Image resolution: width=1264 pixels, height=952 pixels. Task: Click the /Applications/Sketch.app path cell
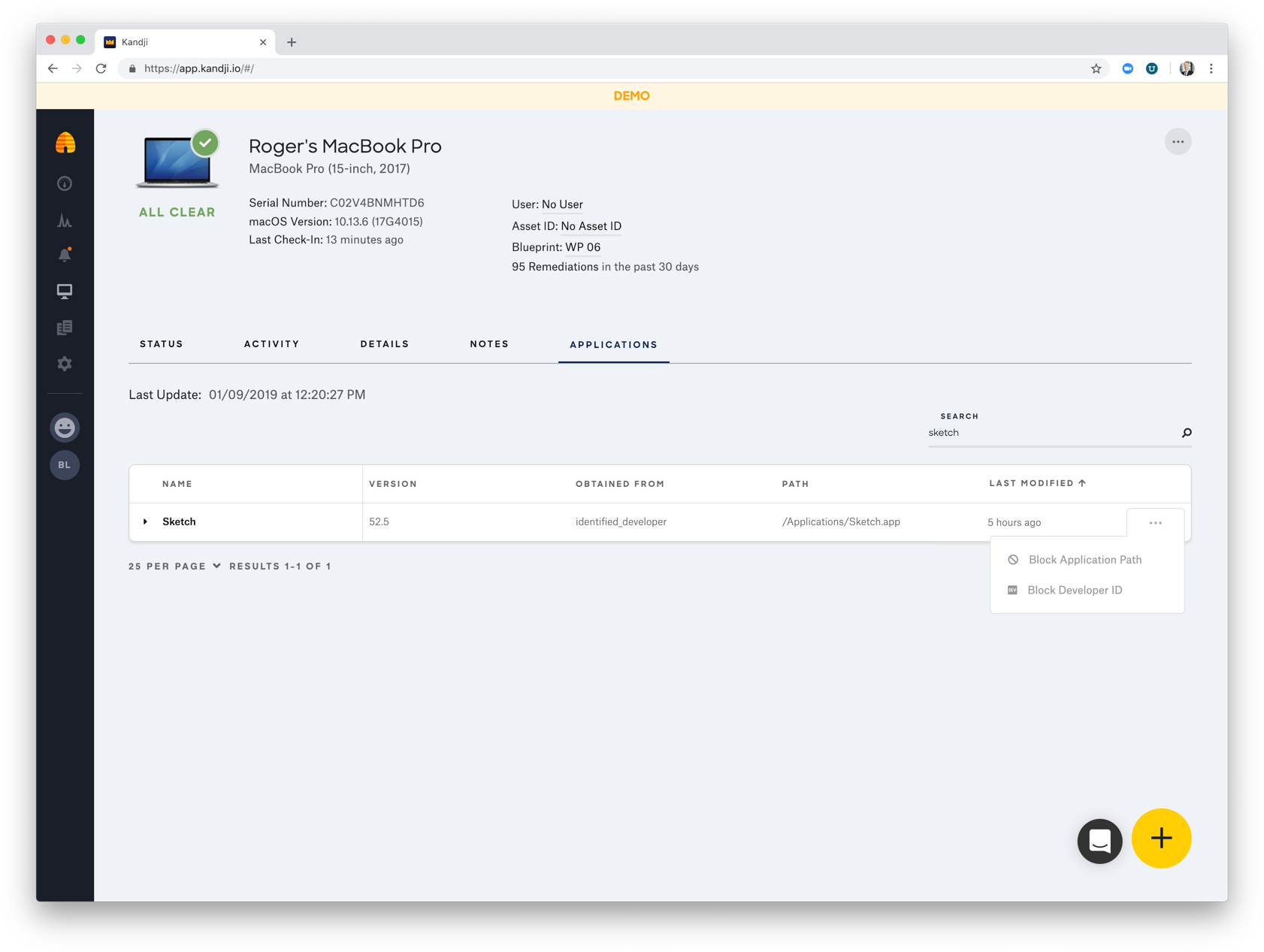pyautogui.click(x=841, y=521)
